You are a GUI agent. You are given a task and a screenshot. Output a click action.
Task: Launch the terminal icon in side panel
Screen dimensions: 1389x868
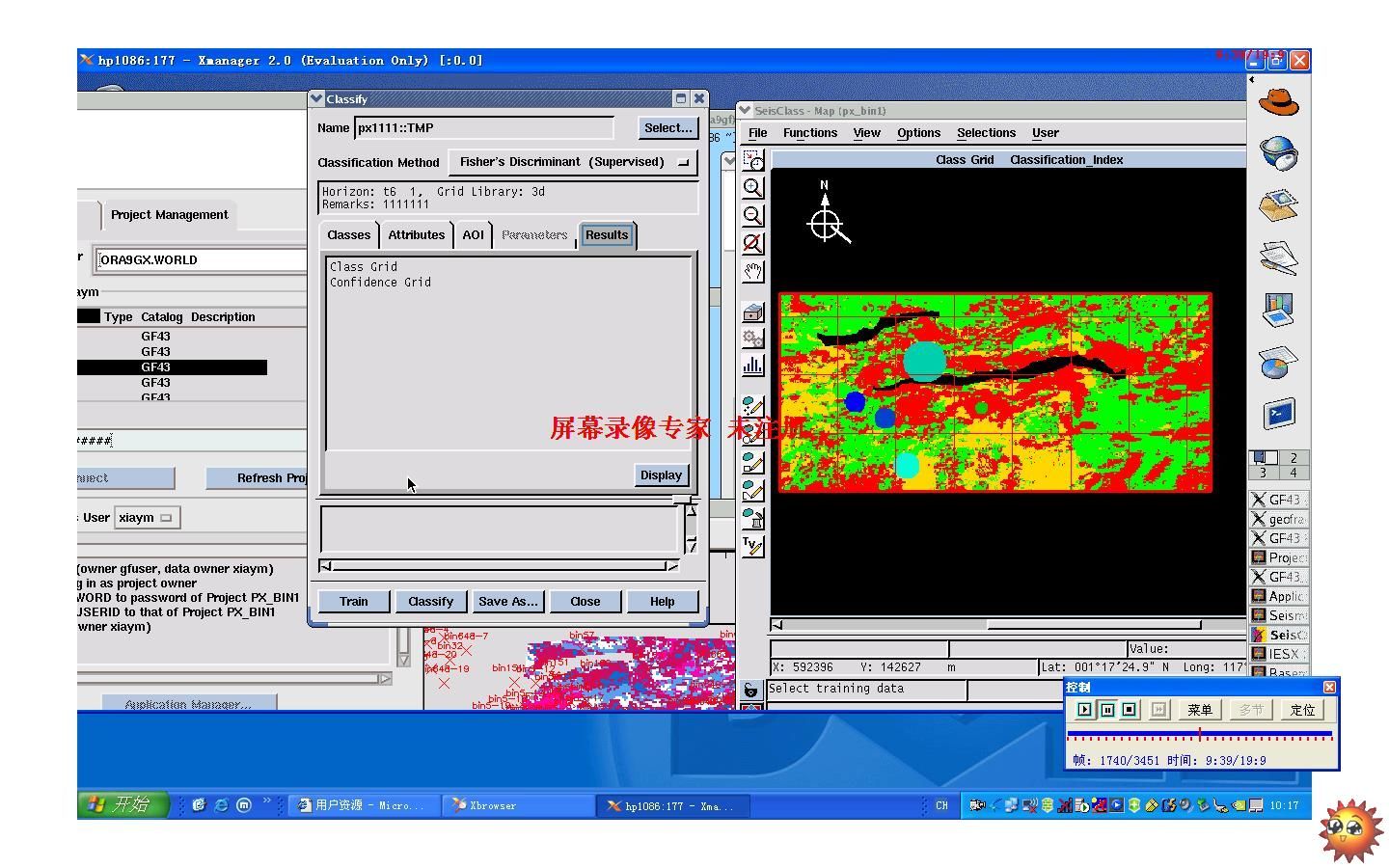[x=1279, y=416]
